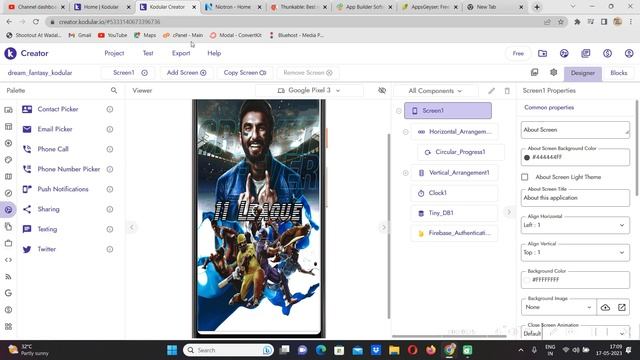Click the Background Color #FFFFFFFF swatch
Viewport: 640px width, 360px height.
point(527,280)
